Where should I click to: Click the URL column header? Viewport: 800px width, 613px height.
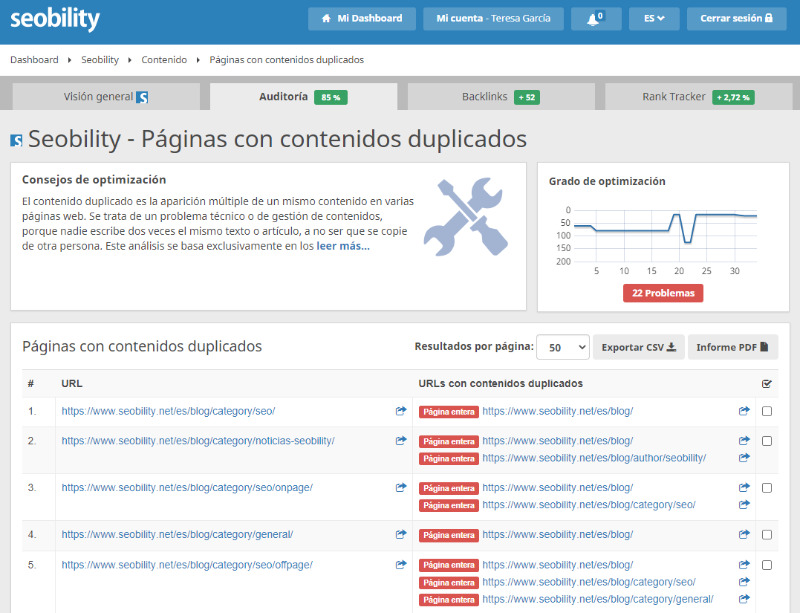[x=71, y=383]
